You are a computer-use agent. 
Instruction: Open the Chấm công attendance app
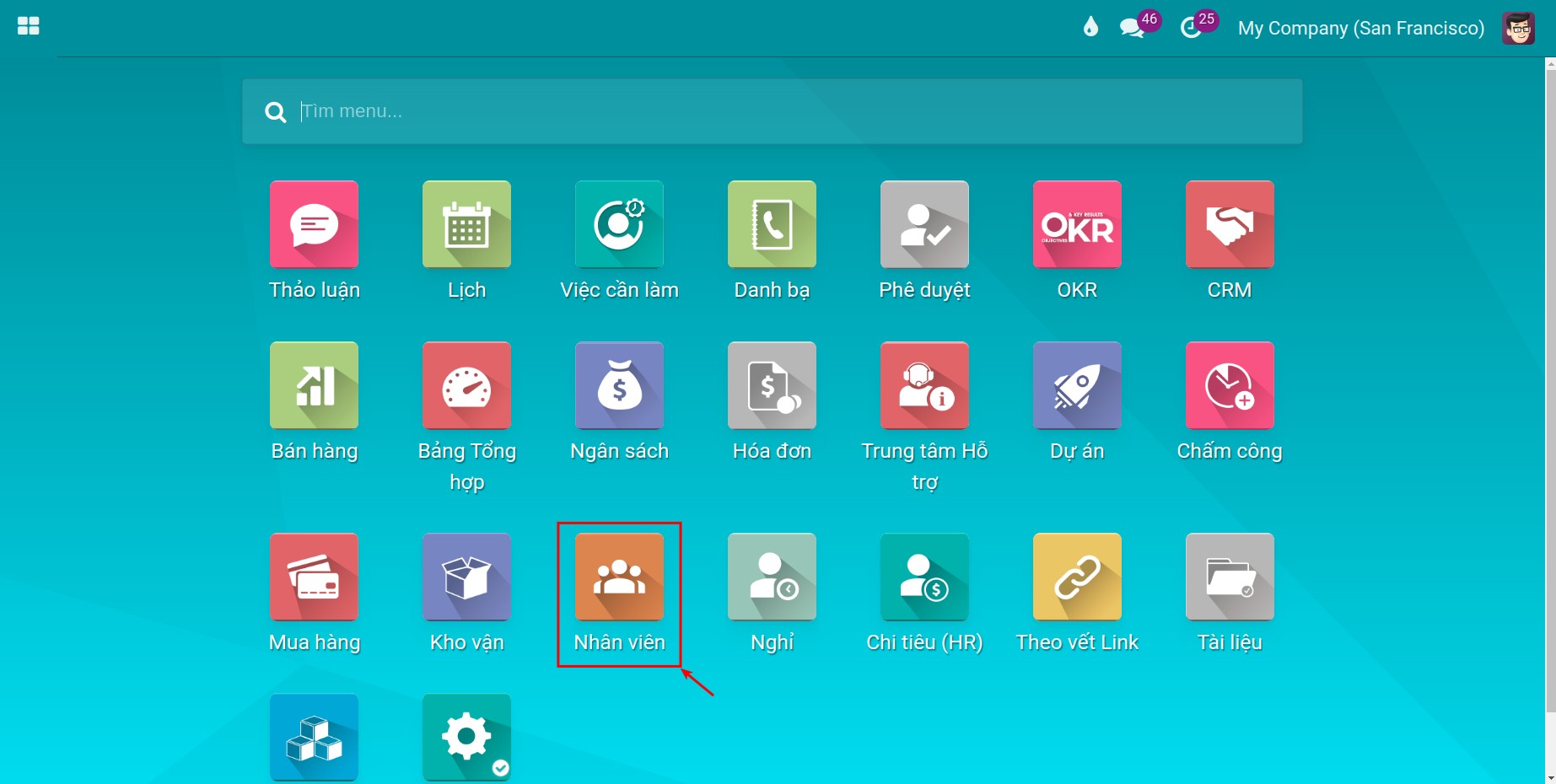coord(1230,385)
